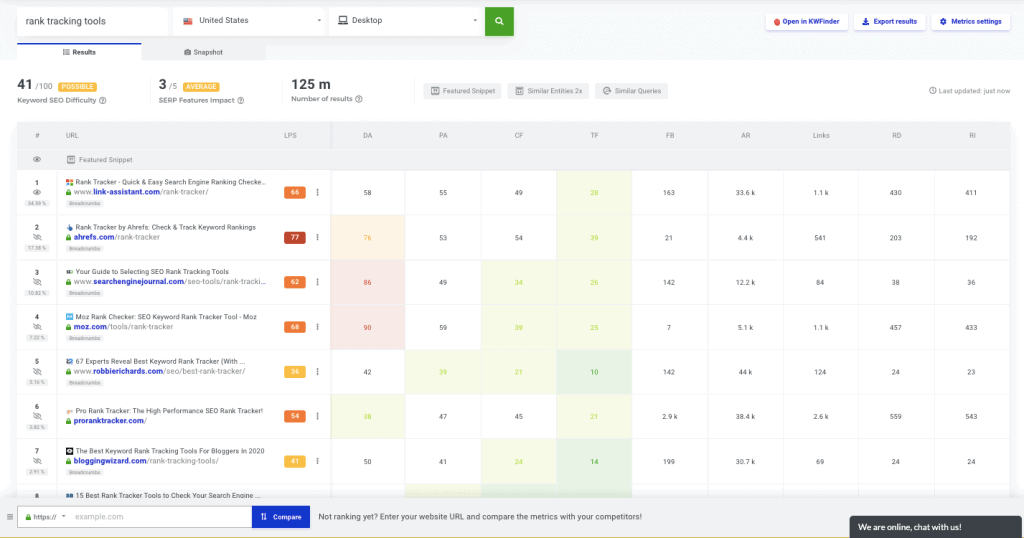Viewport: 1024px width, 538px height.
Task: Toggle visibility eye for result 4
Action: (x=37, y=327)
